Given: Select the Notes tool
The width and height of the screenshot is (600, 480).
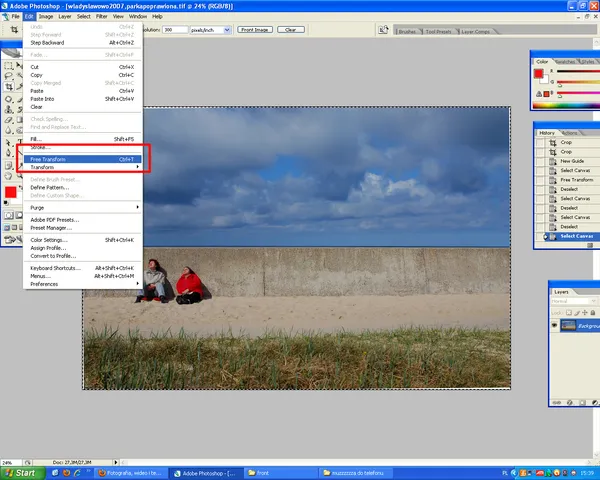Looking at the screenshot, I should click(x=8, y=166).
